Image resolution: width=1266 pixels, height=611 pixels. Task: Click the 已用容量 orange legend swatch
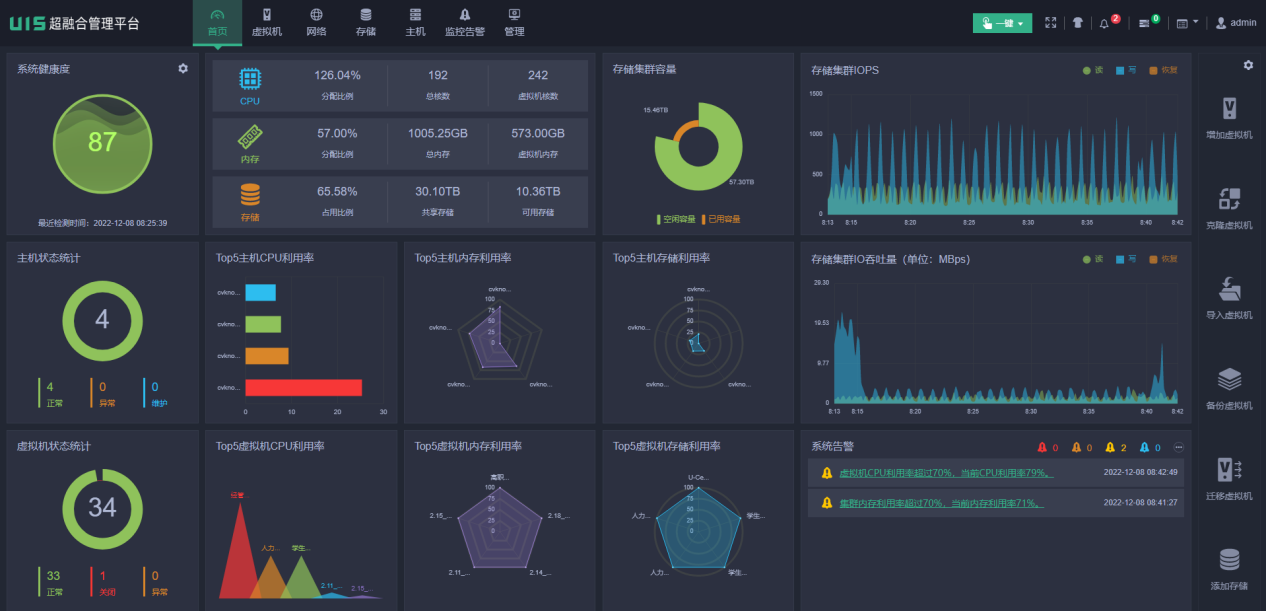pyautogui.click(x=704, y=219)
